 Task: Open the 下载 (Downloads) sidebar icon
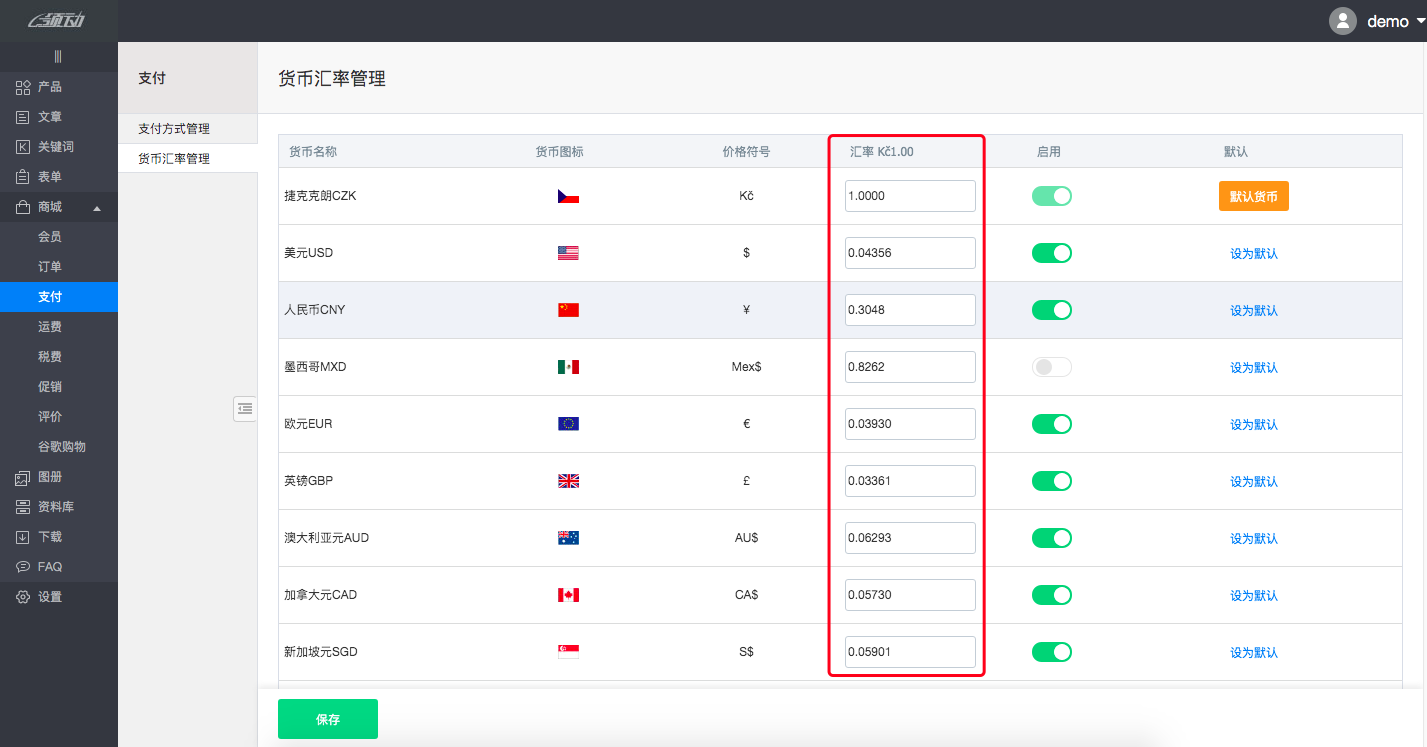[23, 537]
